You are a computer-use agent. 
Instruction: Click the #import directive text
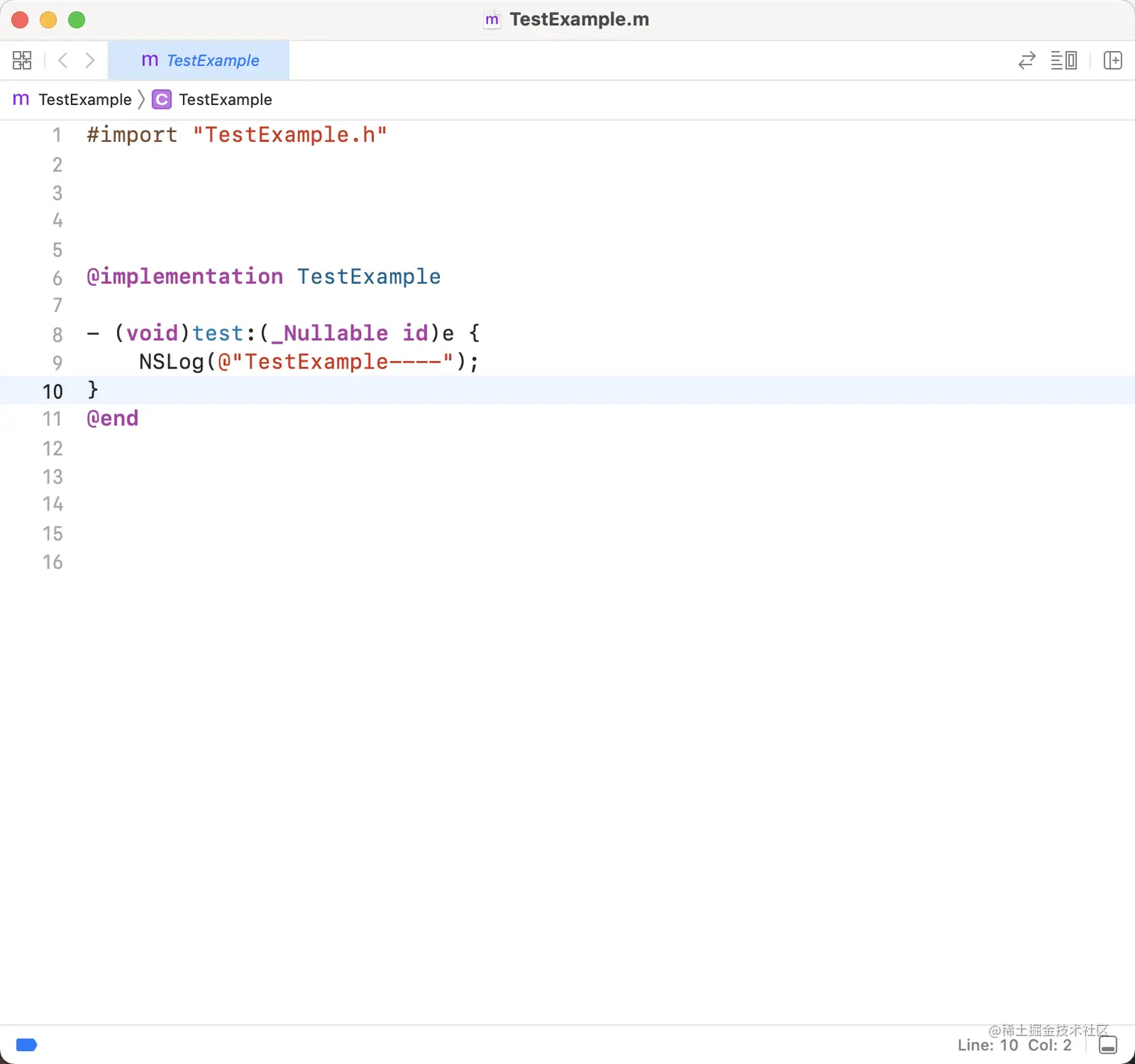click(x=132, y=135)
